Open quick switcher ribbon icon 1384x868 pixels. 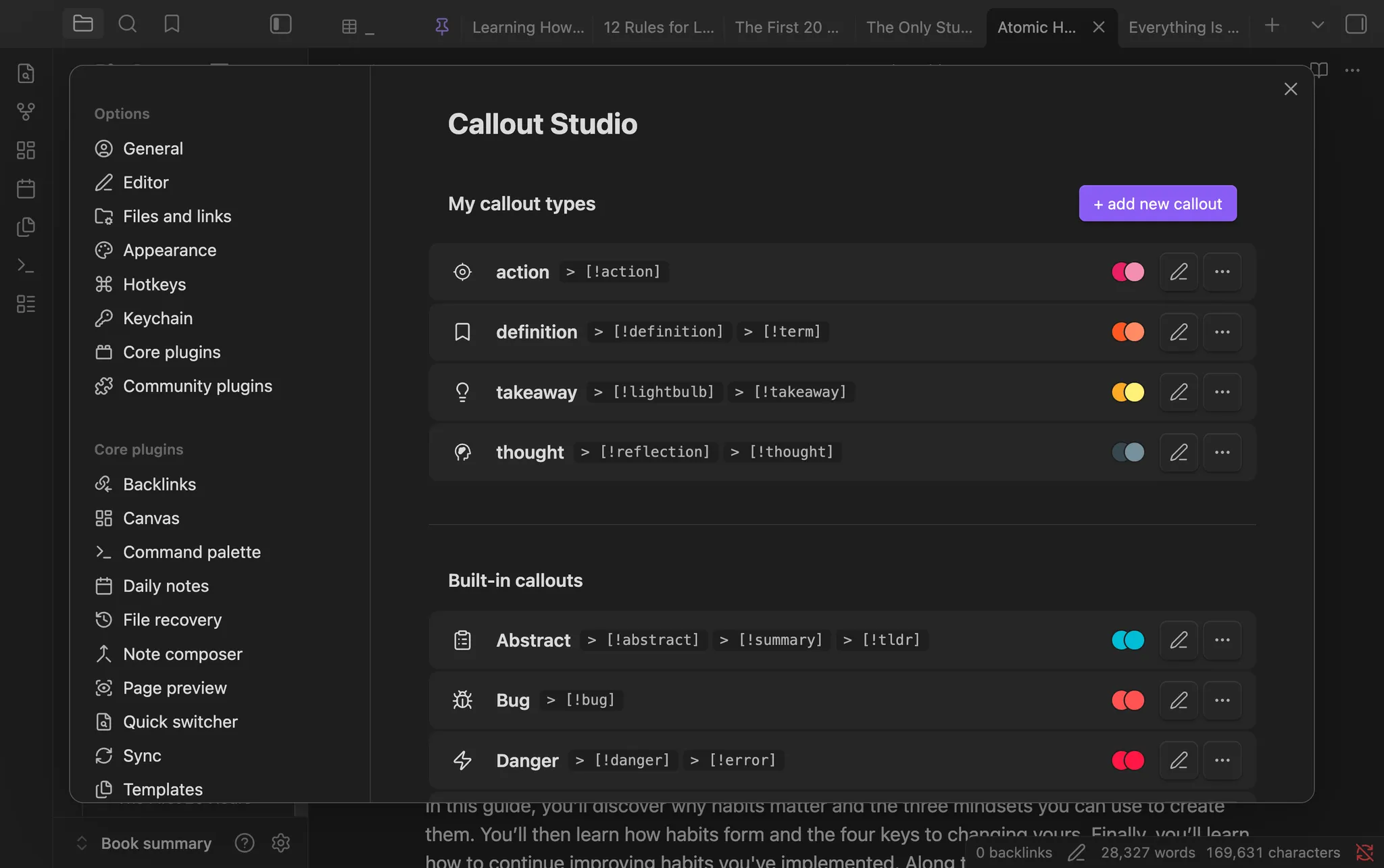pyautogui.click(x=26, y=73)
